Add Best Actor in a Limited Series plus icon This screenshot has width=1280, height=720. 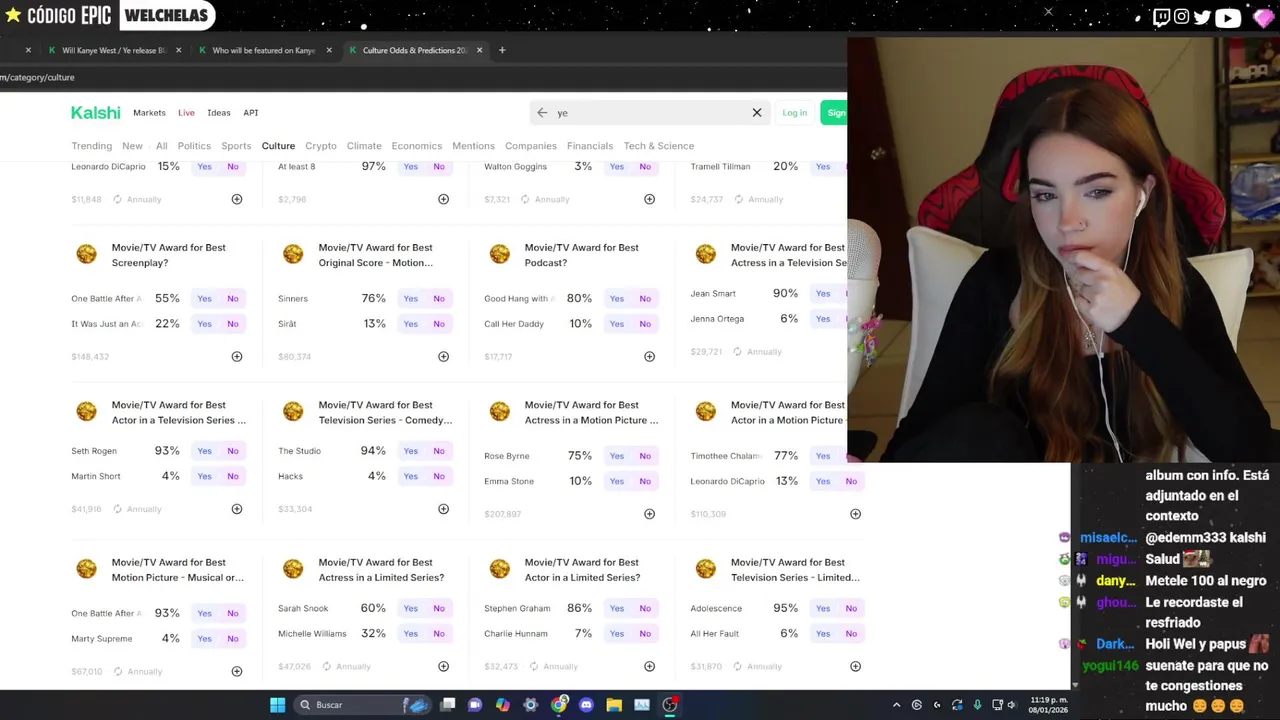[x=649, y=666]
